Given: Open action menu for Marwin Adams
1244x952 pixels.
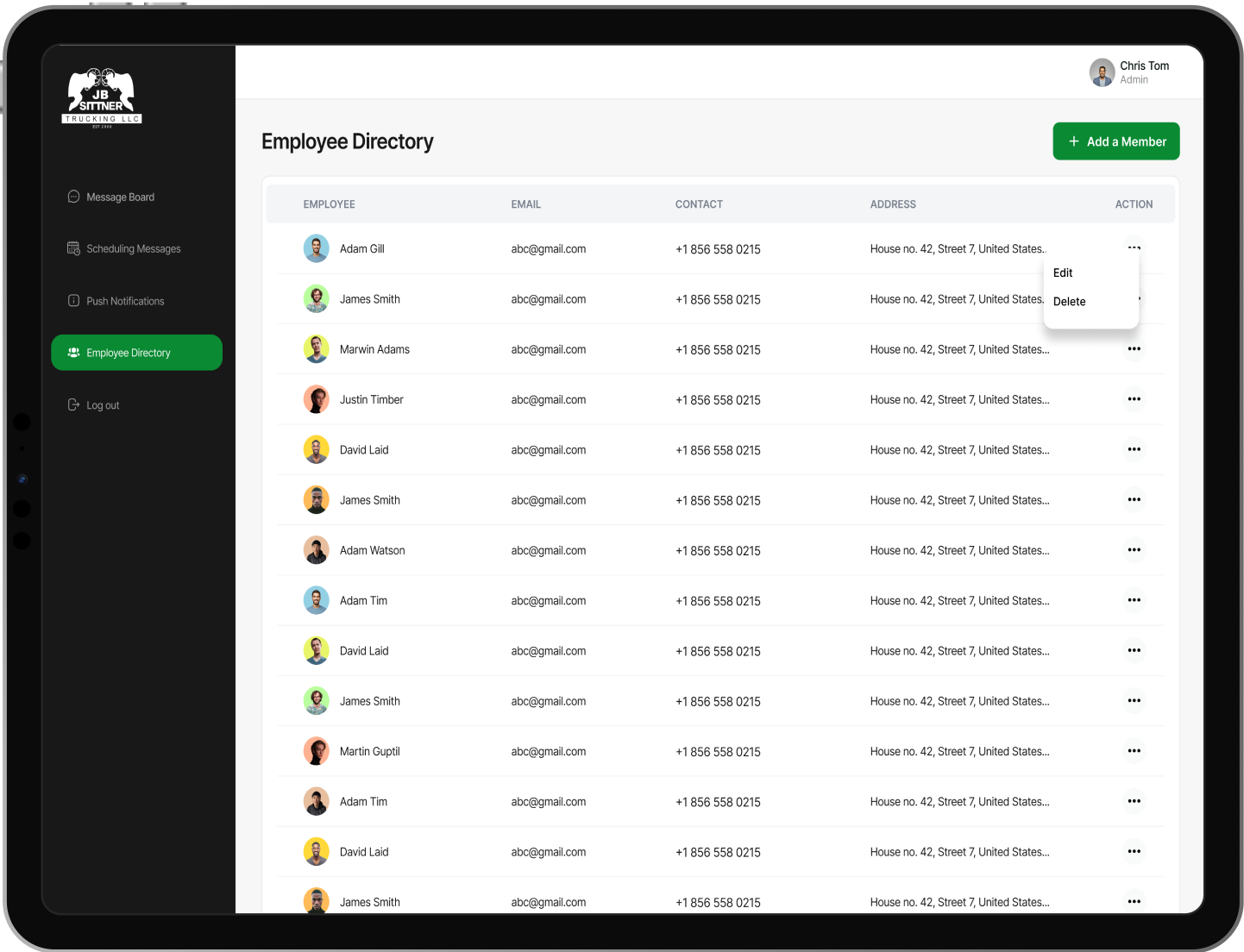Looking at the screenshot, I should click(x=1134, y=349).
